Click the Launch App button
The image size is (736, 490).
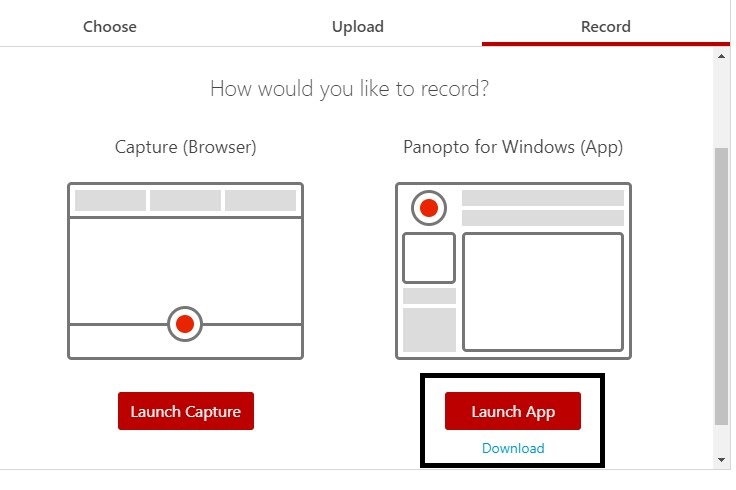513,411
